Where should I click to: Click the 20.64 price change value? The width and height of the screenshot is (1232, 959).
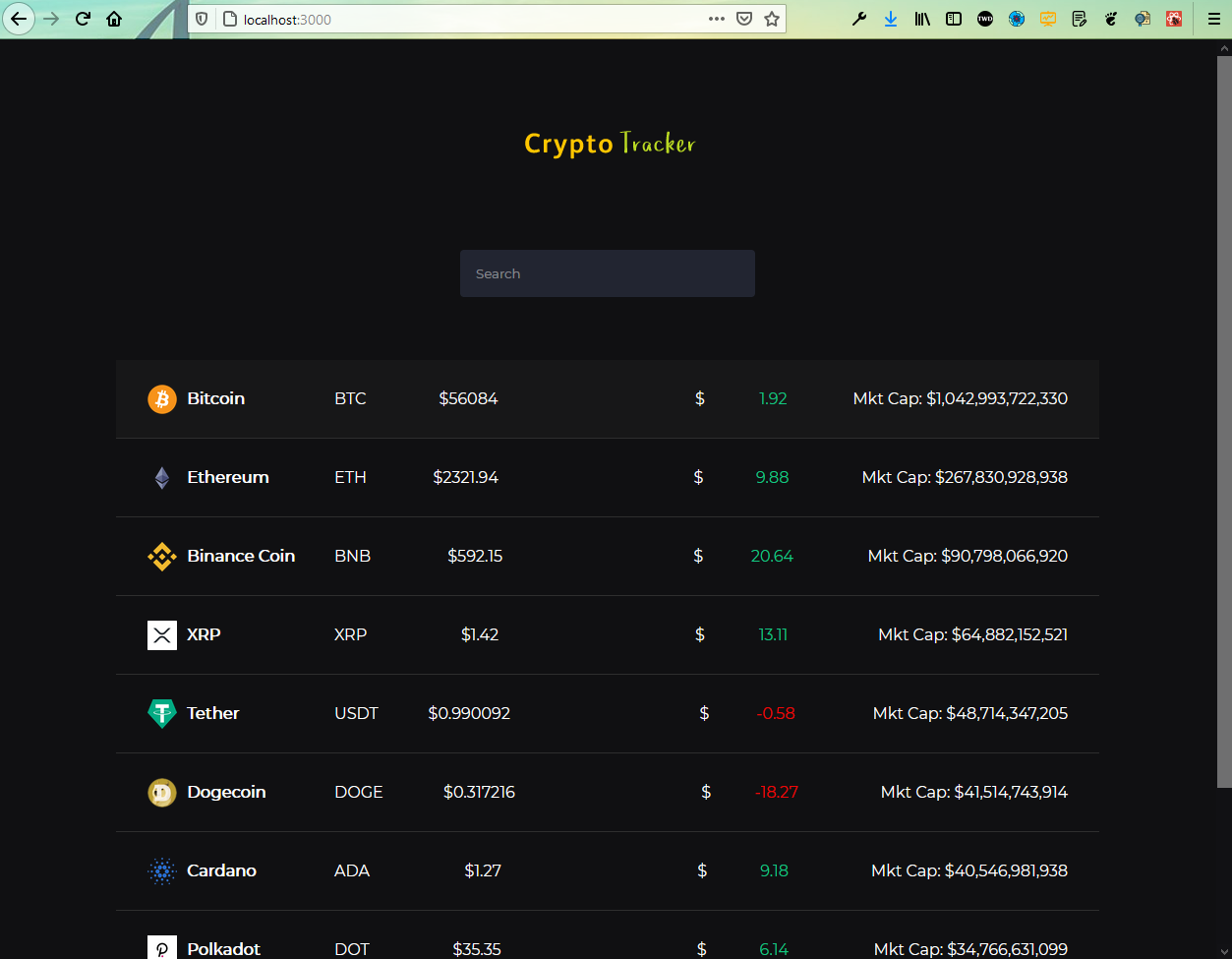click(772, 556)
